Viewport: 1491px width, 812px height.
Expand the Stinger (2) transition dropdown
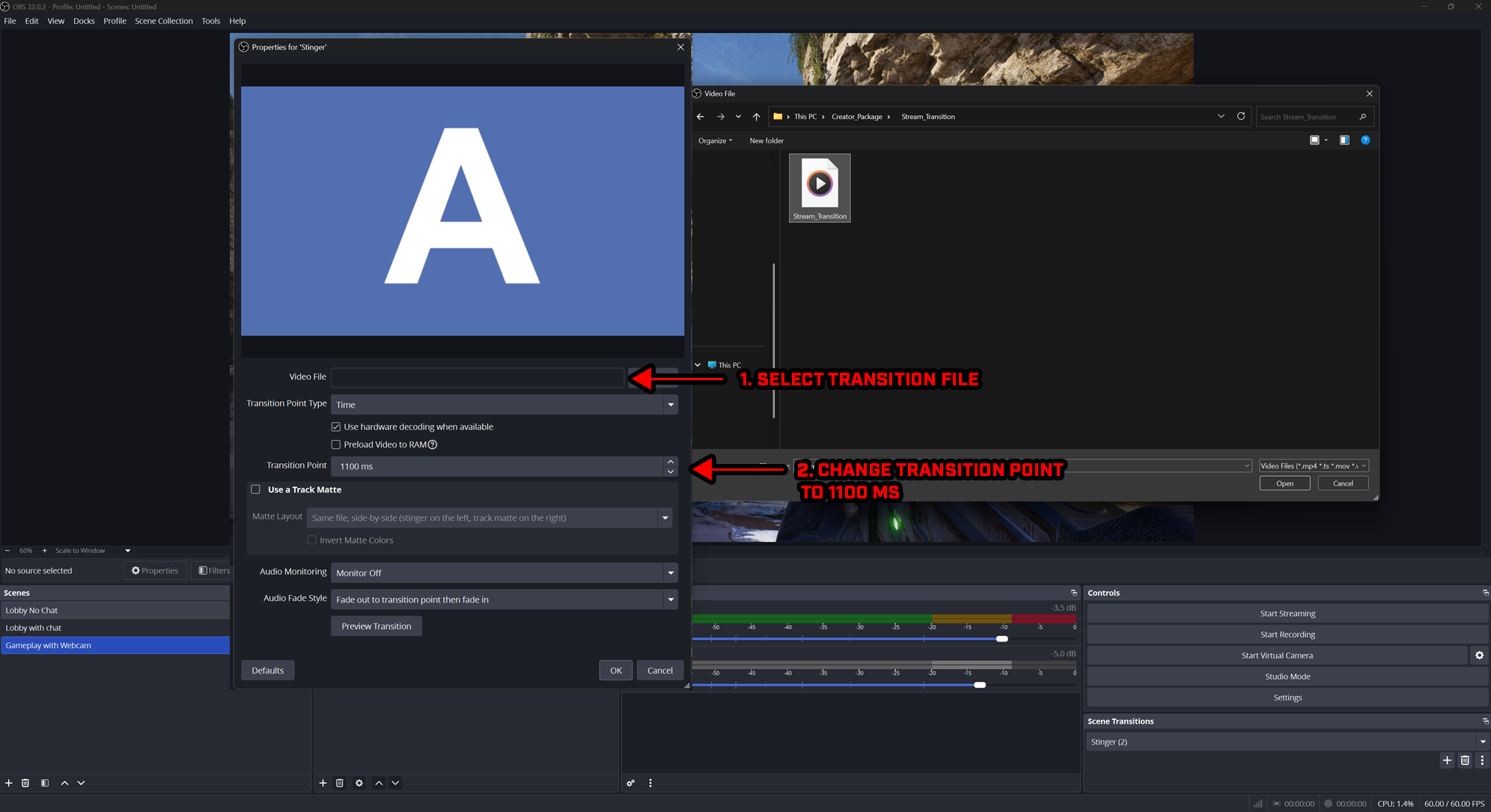pyautogui.click(x=1483, y=742)
